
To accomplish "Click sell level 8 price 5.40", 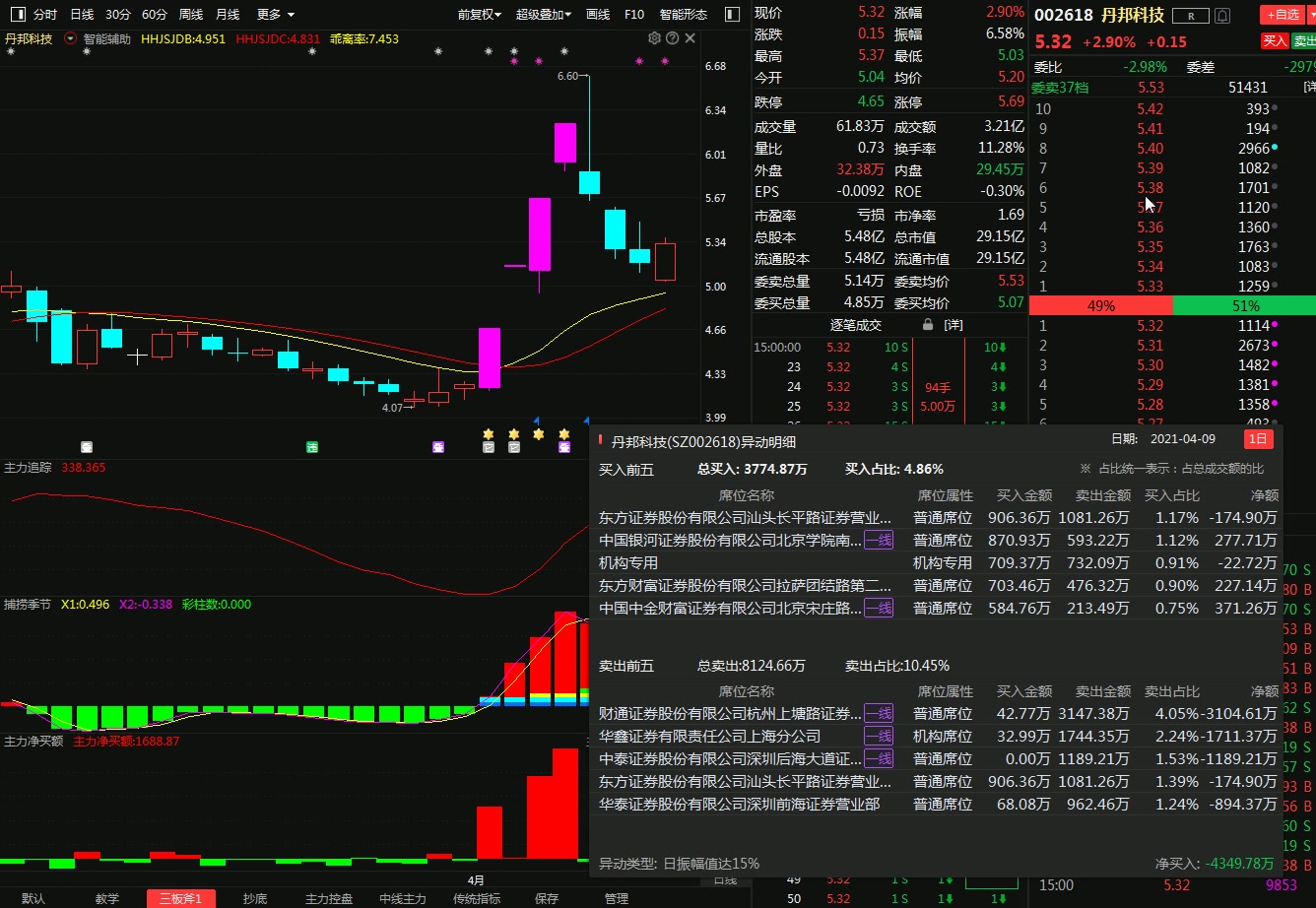I will 1150,149.
